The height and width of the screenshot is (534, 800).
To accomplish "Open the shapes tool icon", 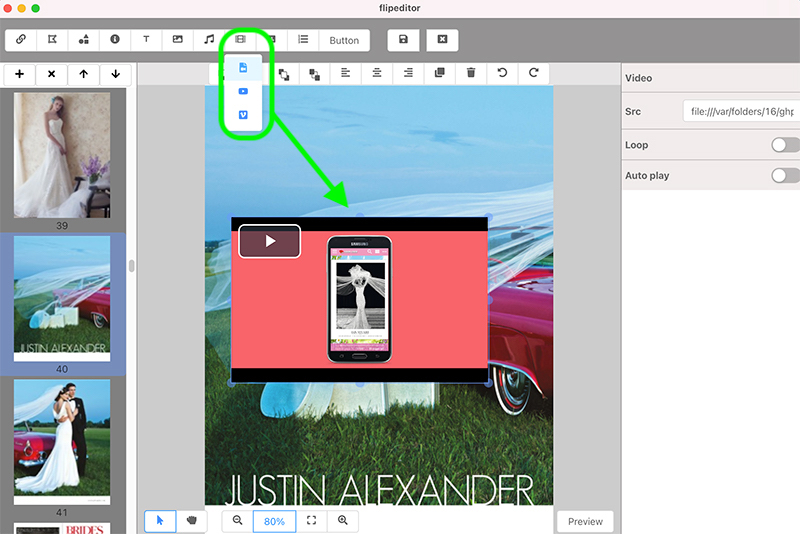I will (x=84, y=39).
